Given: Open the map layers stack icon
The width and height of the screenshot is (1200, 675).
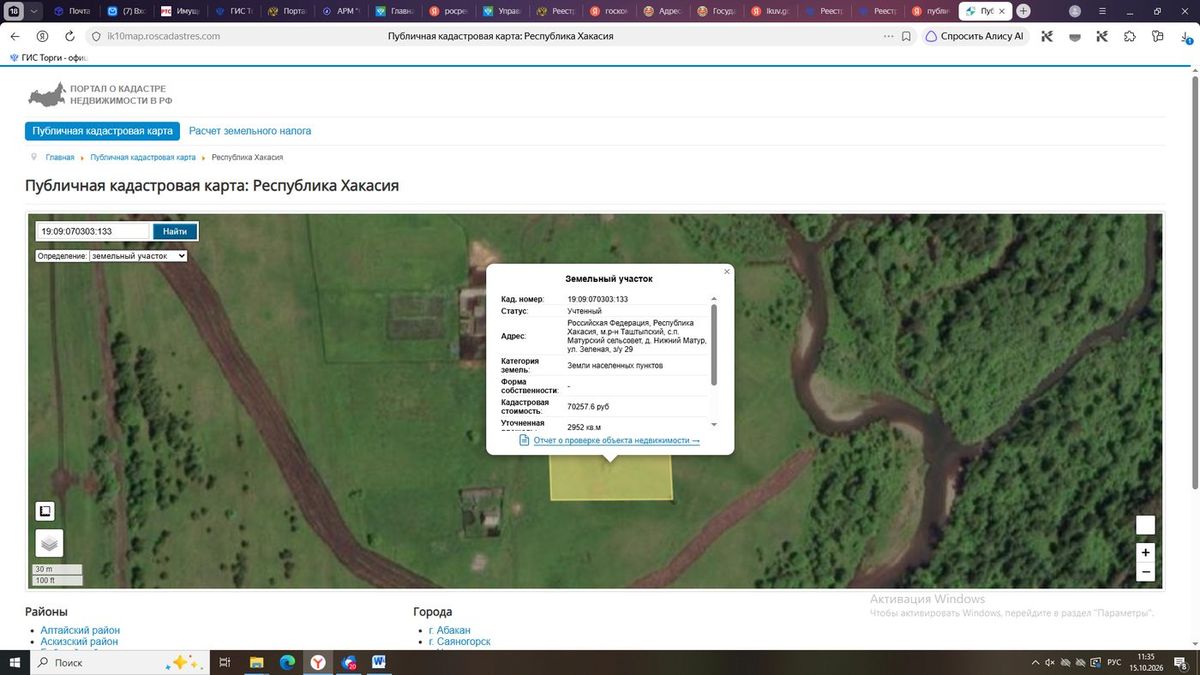Looking at the screenshot, I should click(x=49, y=543).
